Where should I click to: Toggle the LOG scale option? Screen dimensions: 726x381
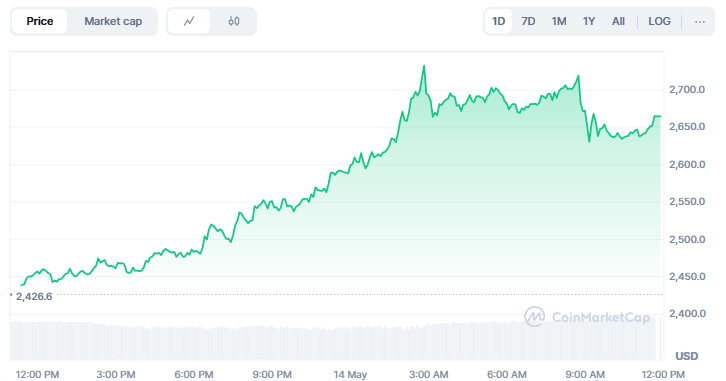pos(659,21)
